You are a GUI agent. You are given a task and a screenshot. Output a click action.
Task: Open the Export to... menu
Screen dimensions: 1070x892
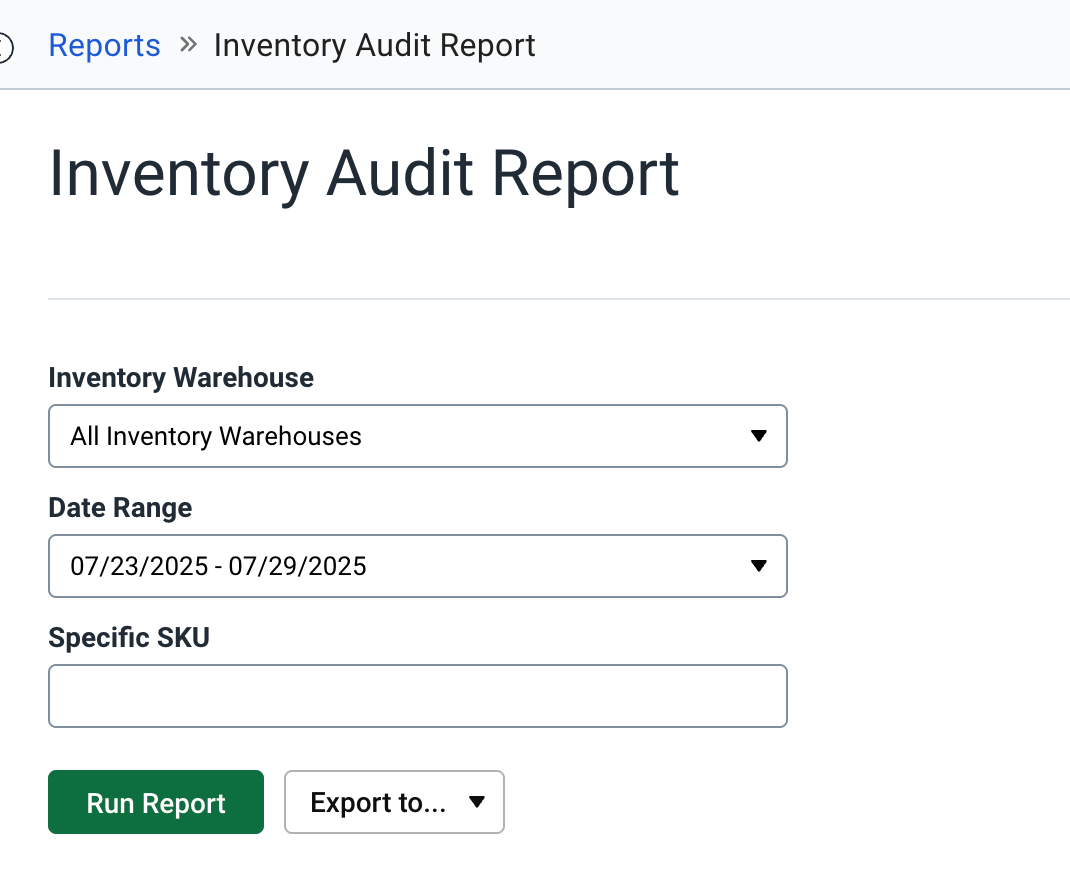[x=394, y=802]
